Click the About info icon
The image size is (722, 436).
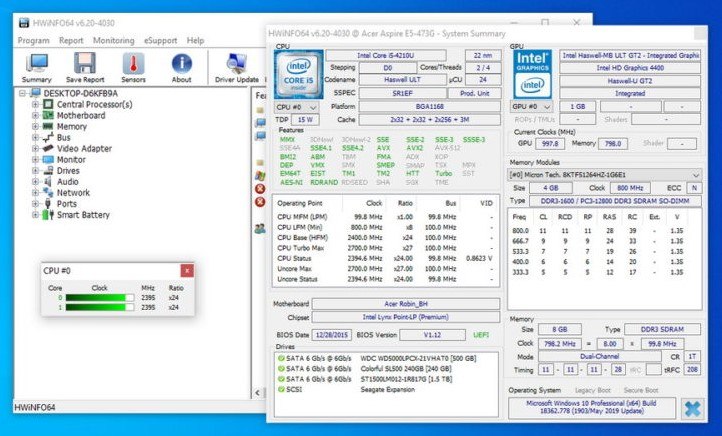(181, 67)
